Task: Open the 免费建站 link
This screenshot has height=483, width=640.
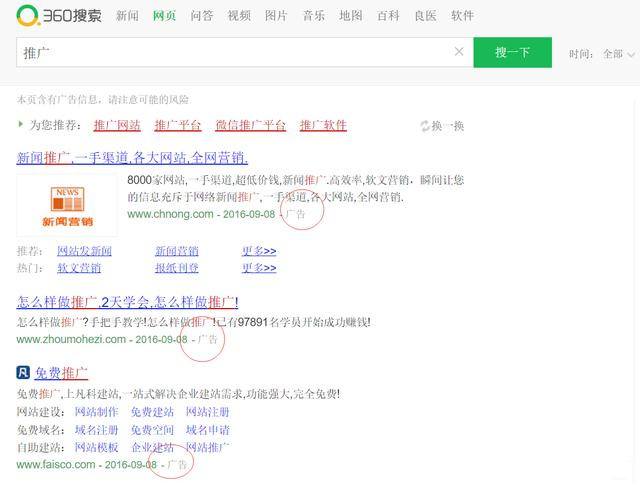Action: pyautogui.click(x=152, y=412)
